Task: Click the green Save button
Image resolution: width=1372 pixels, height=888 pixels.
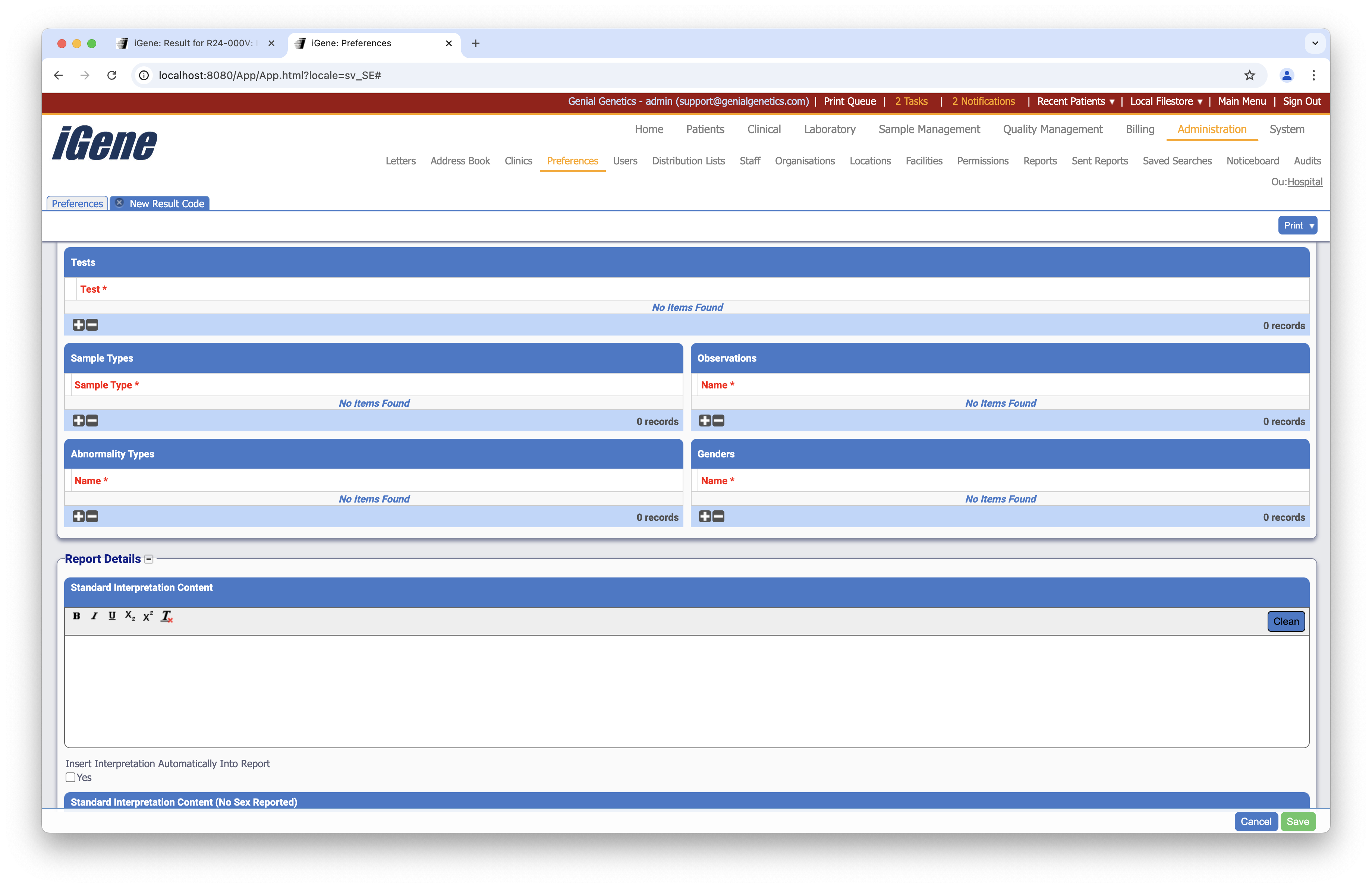Action: point(1298,822)
